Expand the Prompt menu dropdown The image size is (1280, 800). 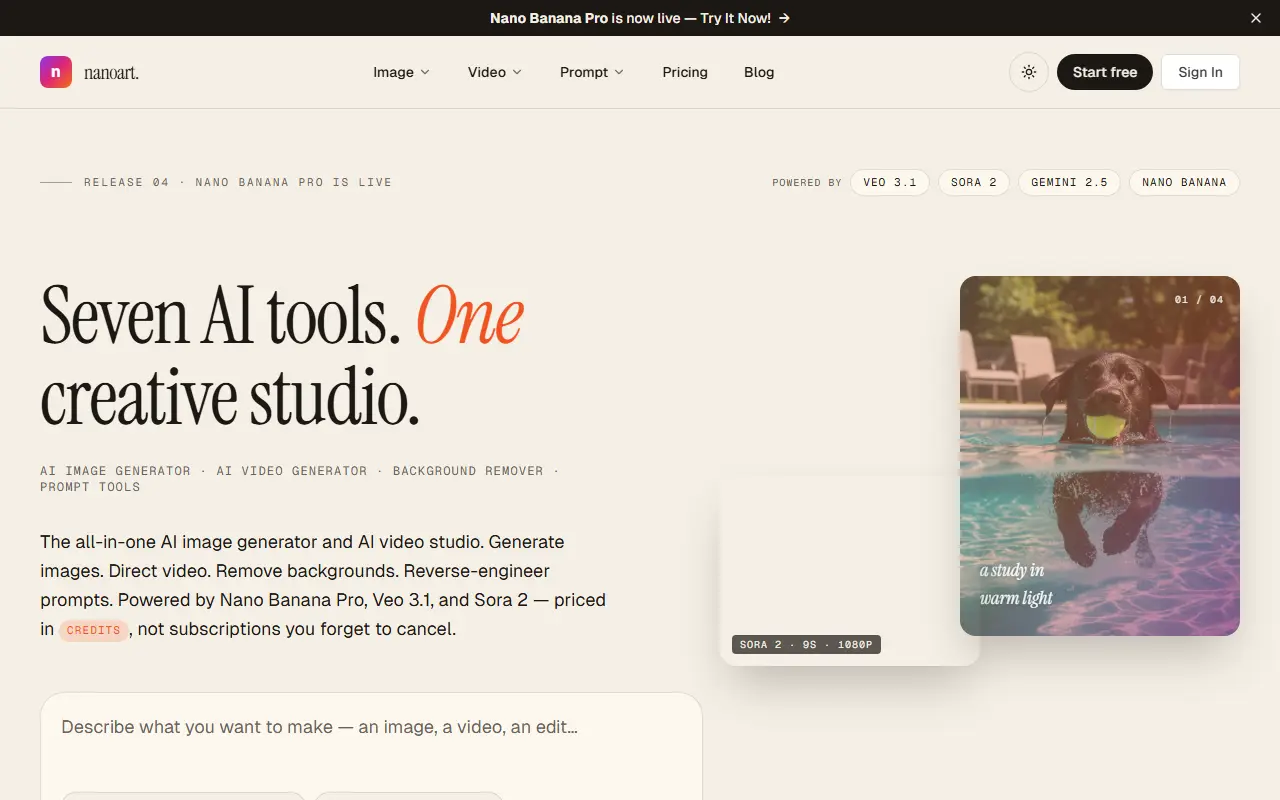(x=592, y=72)
